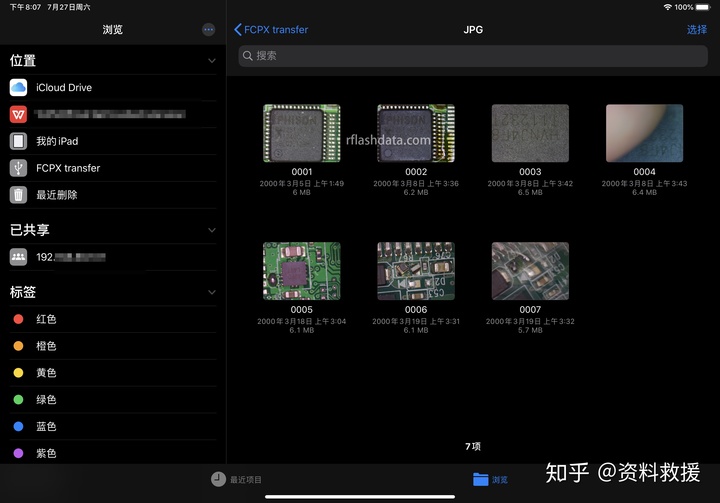Open image thumbnail 0003
The image size is (720, 503).
530,133
